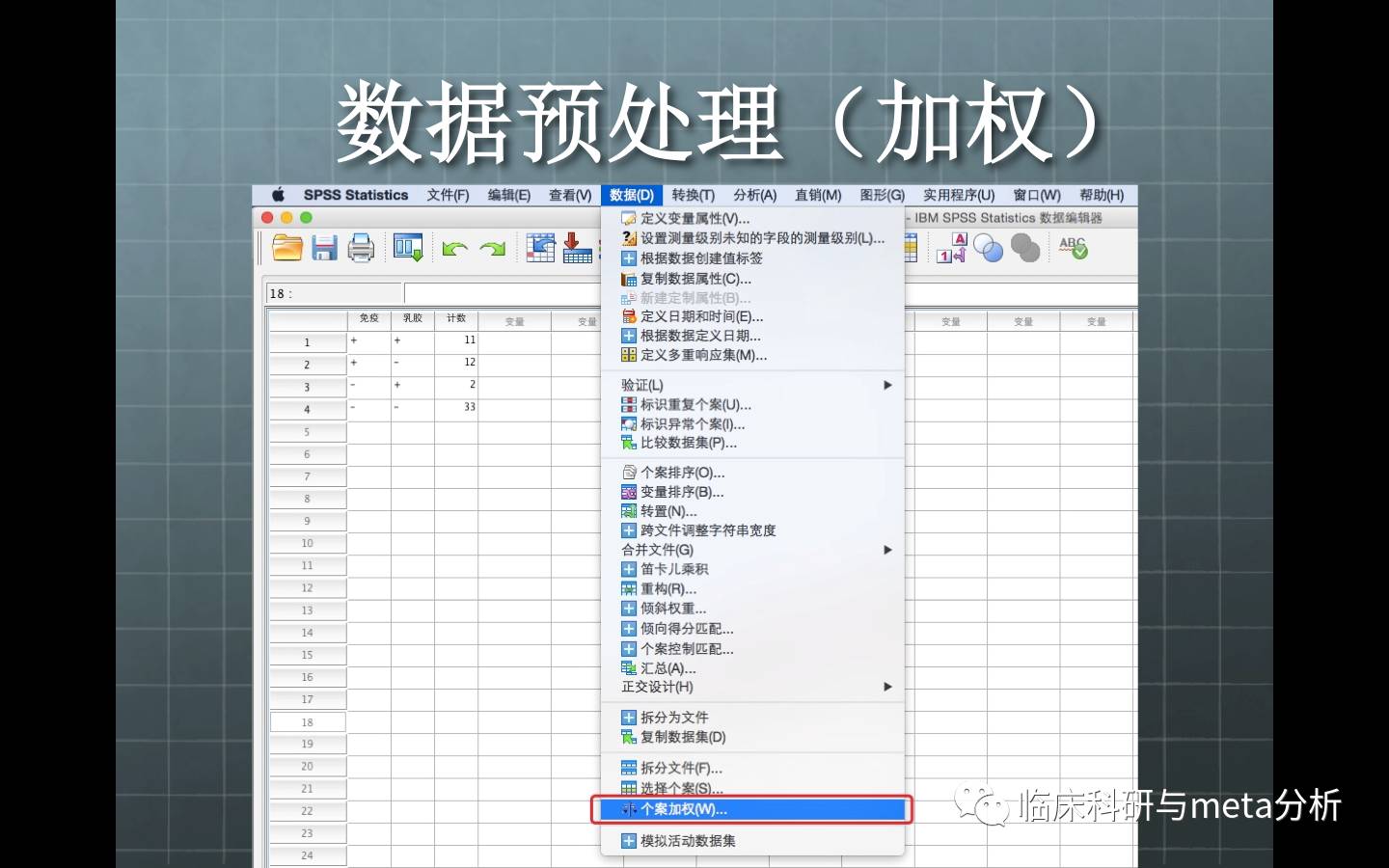Open the 文件(F) menu

click(x=448, y=195)
